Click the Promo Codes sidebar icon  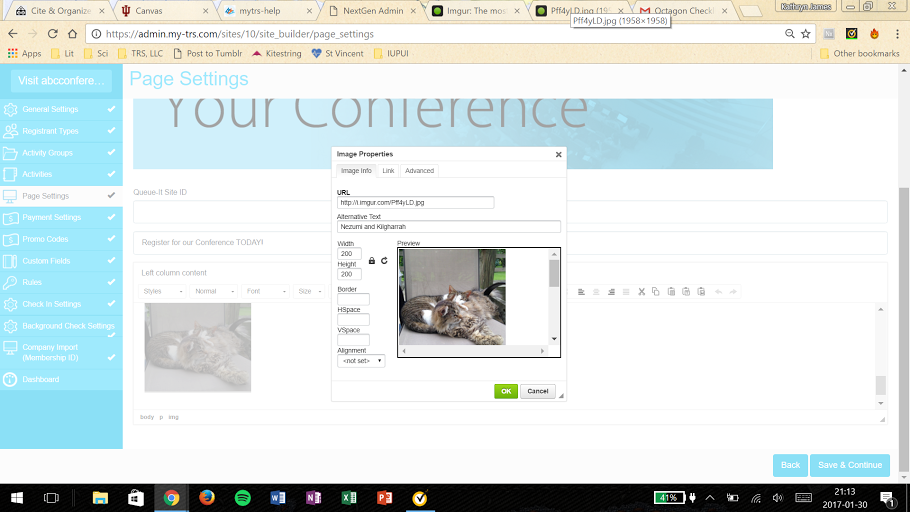point(11,239)
